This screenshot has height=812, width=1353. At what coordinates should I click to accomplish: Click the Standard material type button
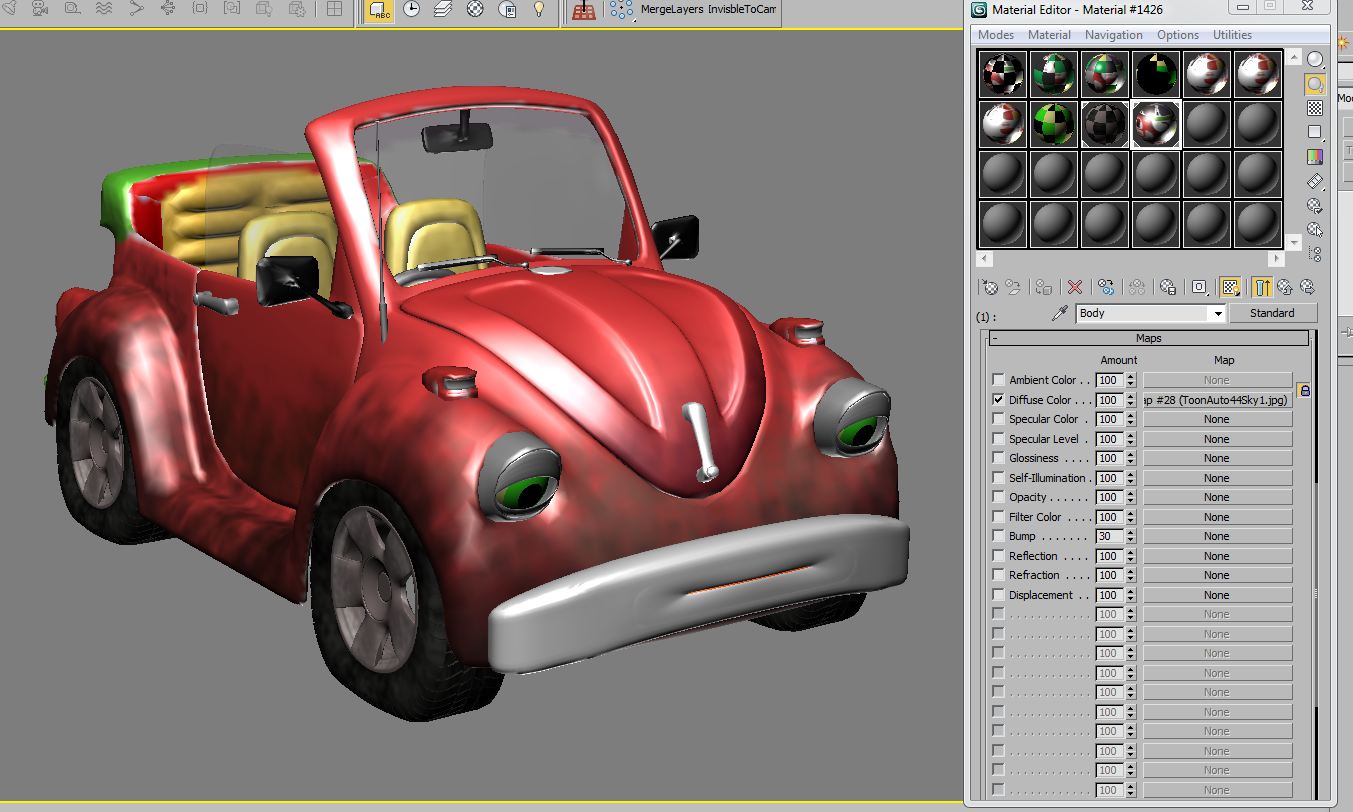point(1272,314)
